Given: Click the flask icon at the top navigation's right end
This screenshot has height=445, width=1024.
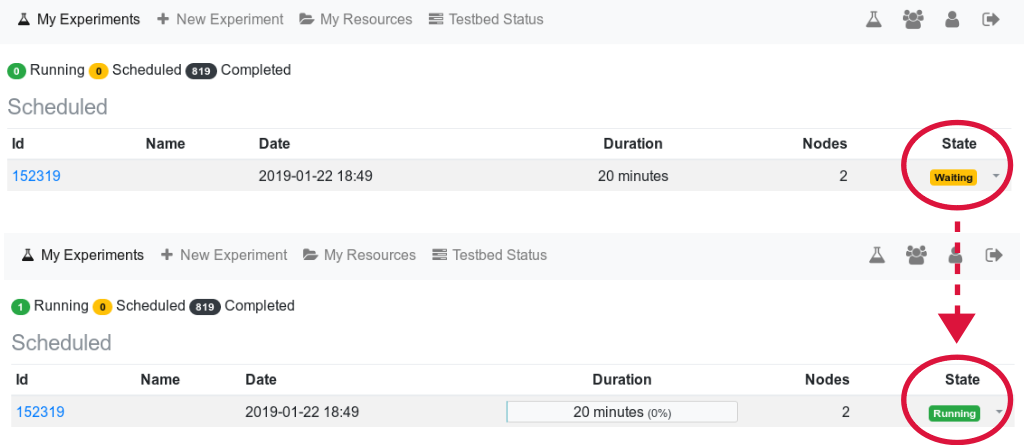Looking at the screenshot, I should click(874, 20).
